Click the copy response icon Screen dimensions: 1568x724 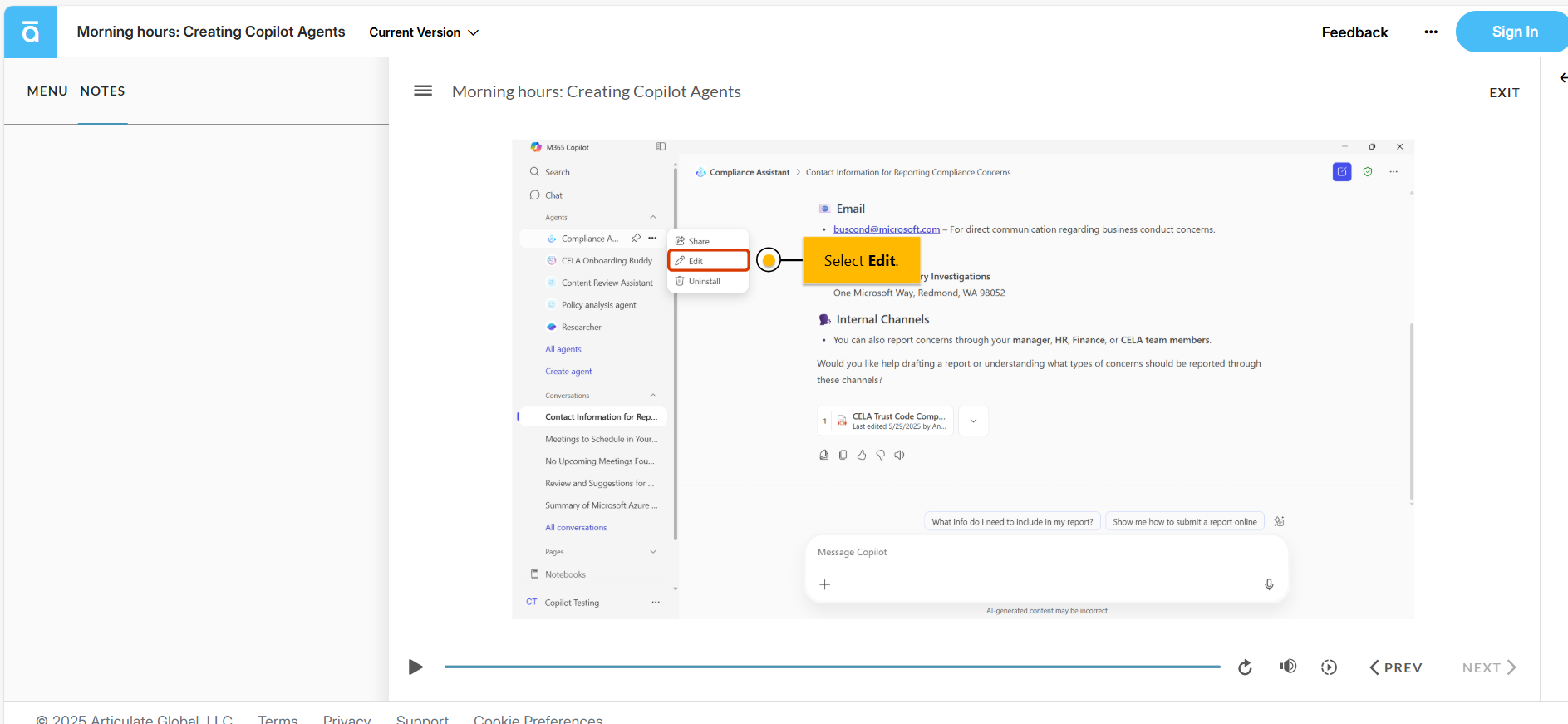click(843, 456)
